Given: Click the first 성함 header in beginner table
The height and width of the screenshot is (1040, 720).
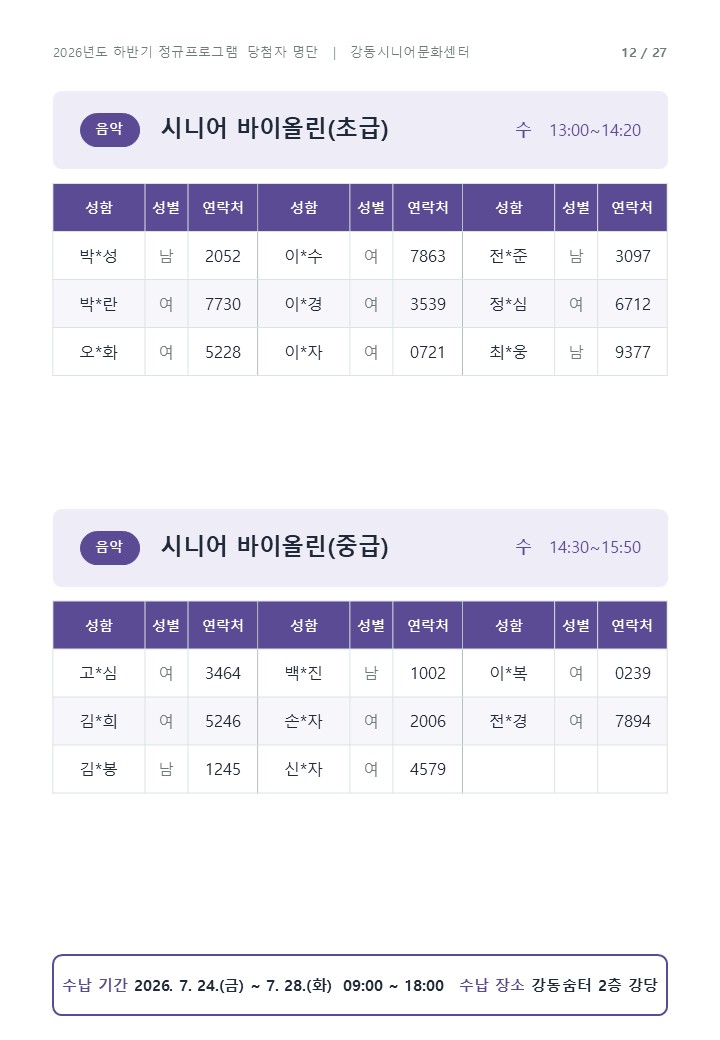Looking at the screenshot, I should [99, 208].
